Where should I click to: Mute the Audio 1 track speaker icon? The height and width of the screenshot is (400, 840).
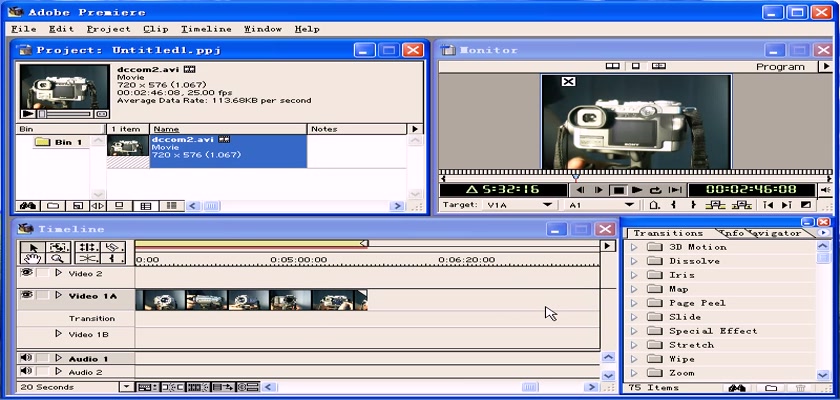point(25,358)
